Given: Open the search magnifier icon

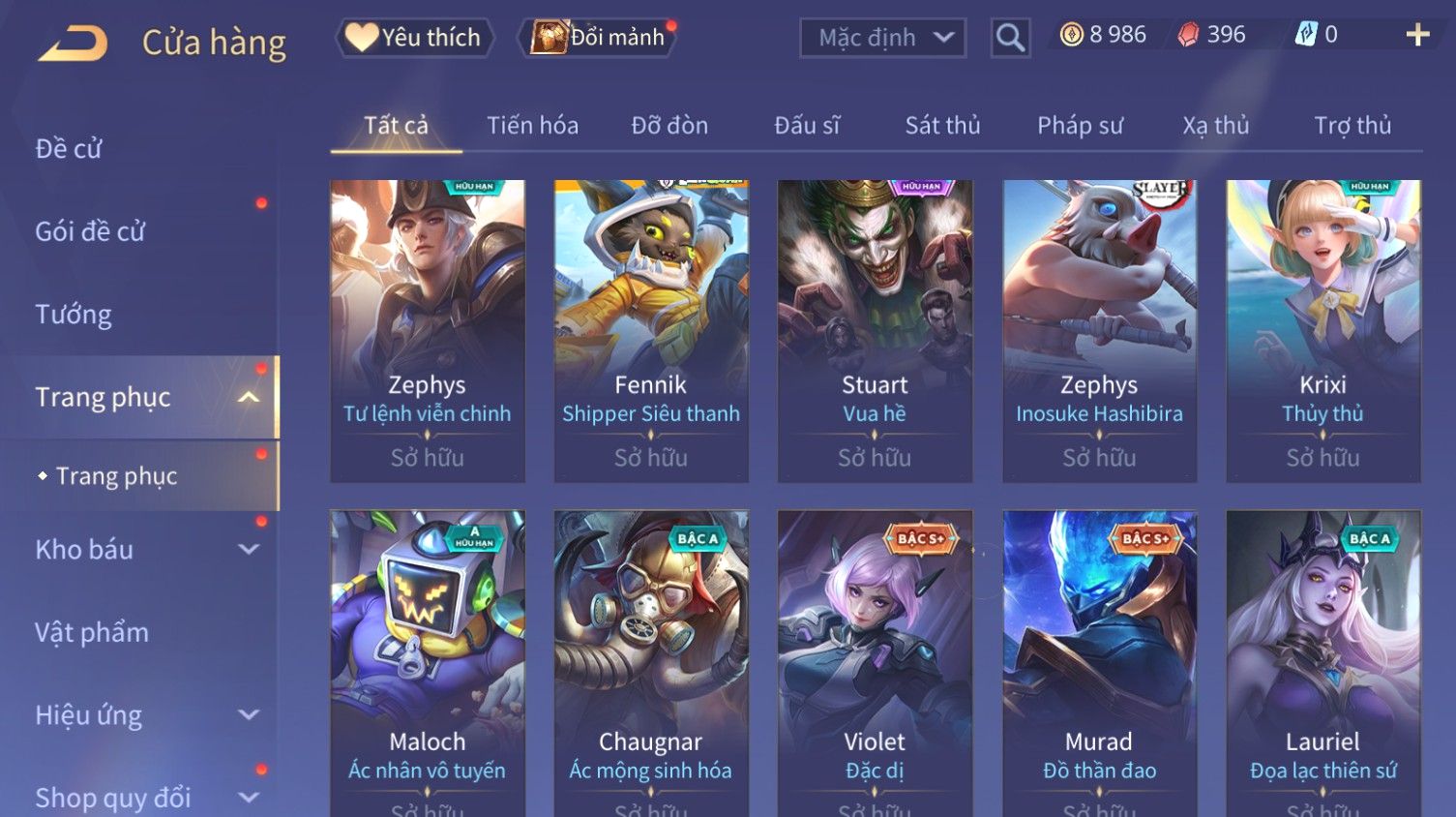Looking at the screenshot, I should point(1010,38).
